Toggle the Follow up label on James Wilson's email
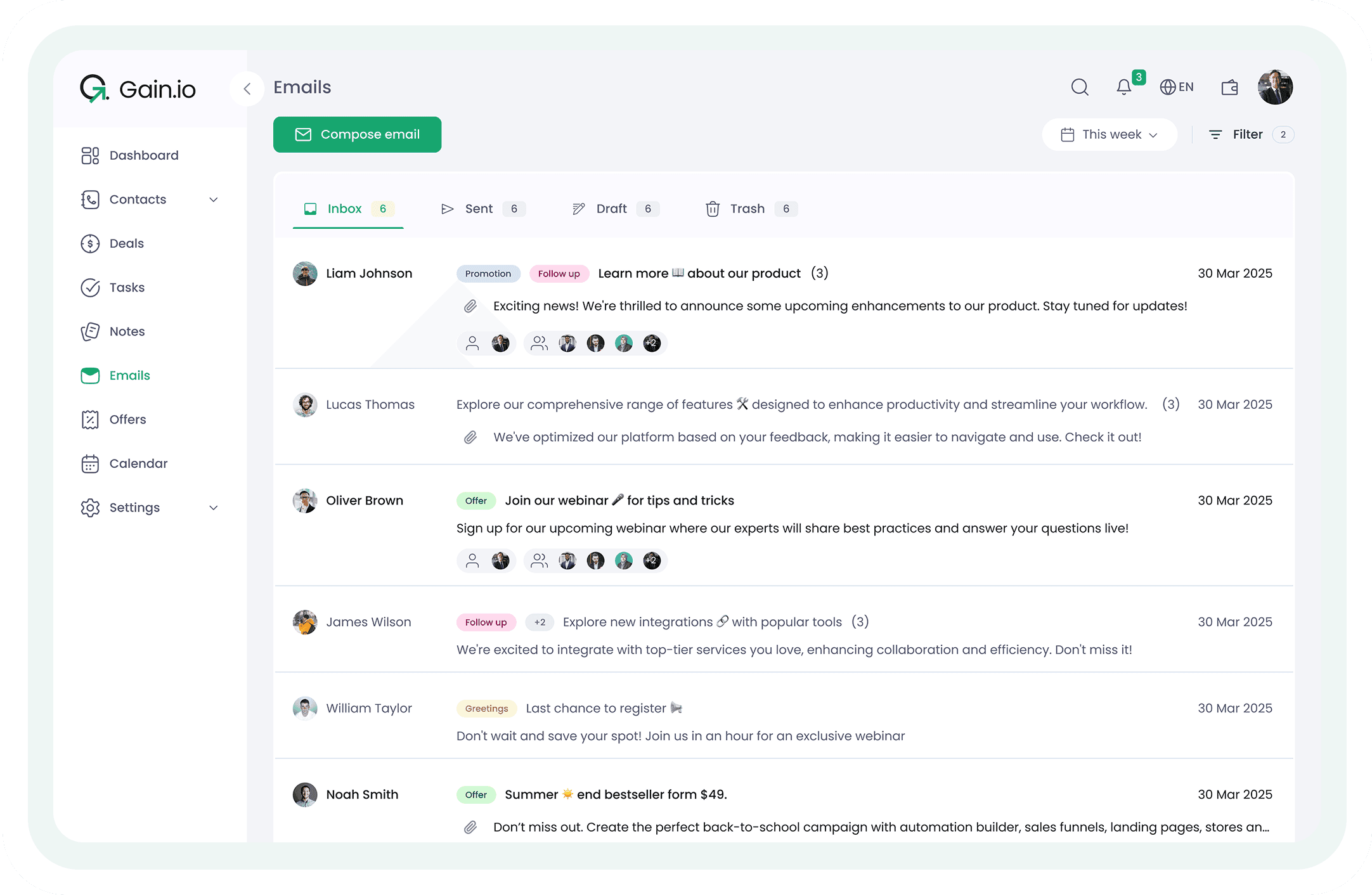Image resolution: width=1372 pixels, height=895 pixels. 486,622
